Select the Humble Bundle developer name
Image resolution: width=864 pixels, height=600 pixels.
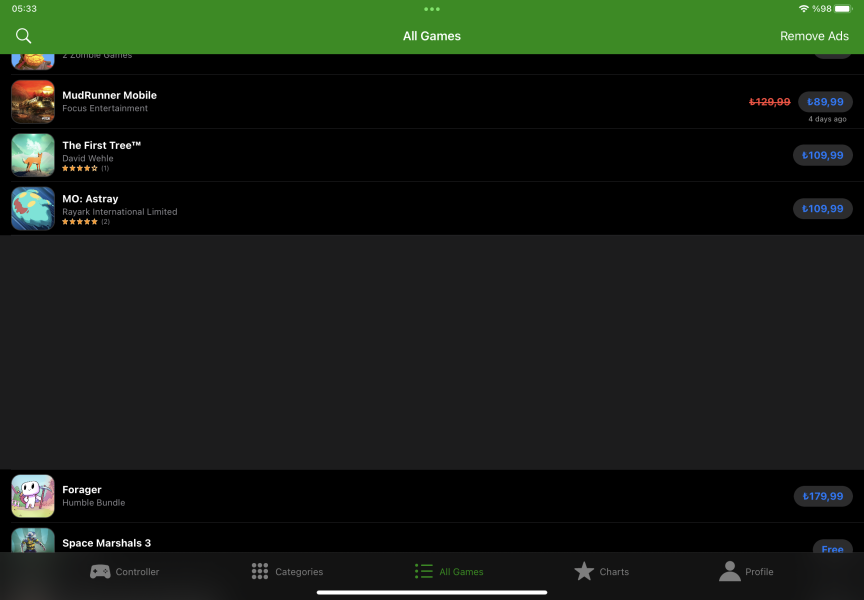point(94,502)
